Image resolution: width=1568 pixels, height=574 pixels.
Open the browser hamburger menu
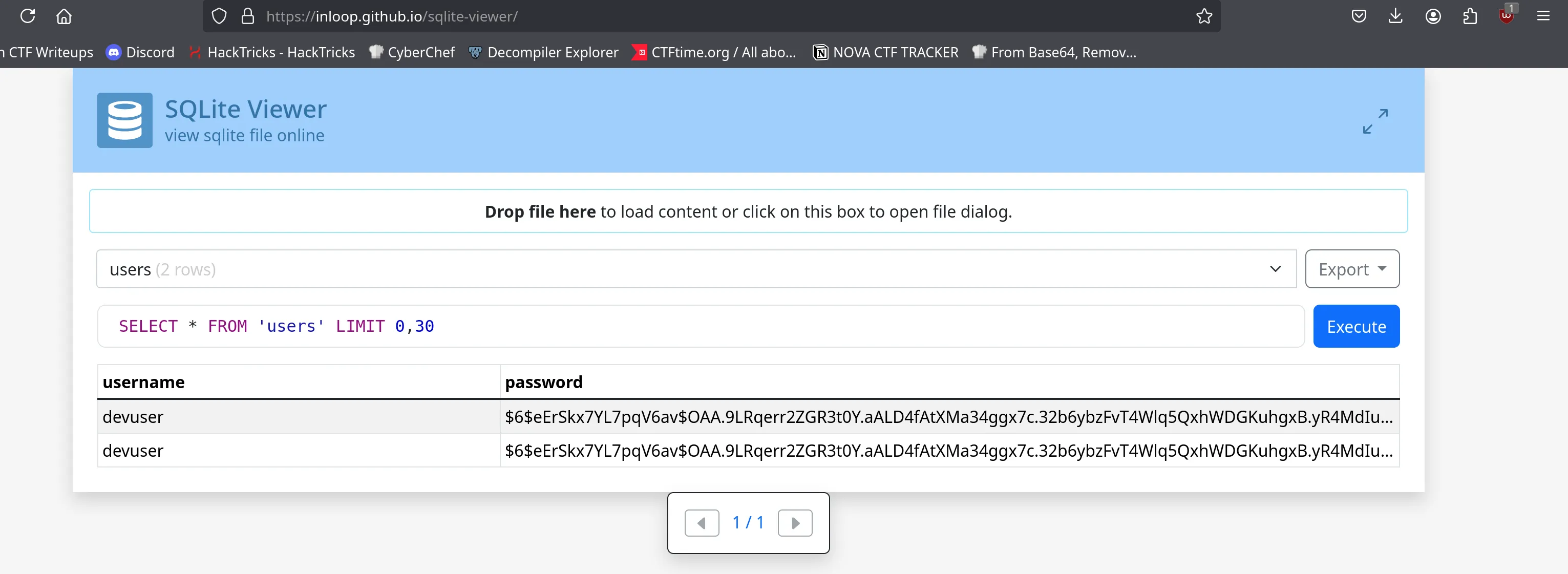(x=1543, y=16)
